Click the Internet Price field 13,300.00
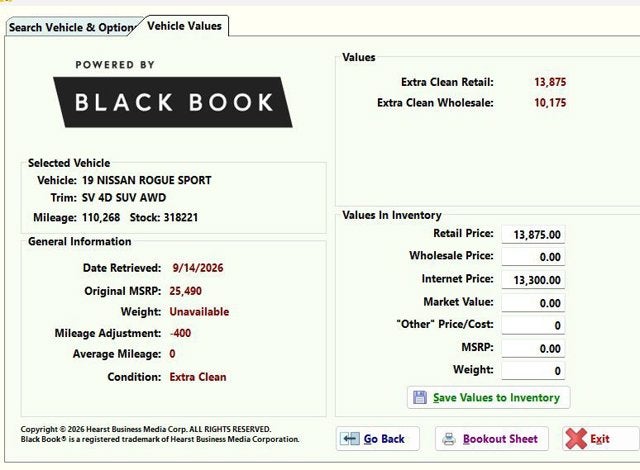Viewport: 640px width, 470px height. 533,280
